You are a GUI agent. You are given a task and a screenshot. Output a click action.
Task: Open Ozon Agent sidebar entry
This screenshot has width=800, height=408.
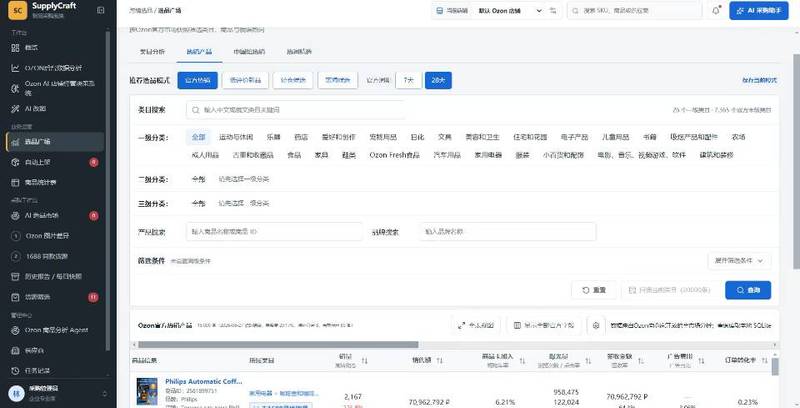coord(55,330)
